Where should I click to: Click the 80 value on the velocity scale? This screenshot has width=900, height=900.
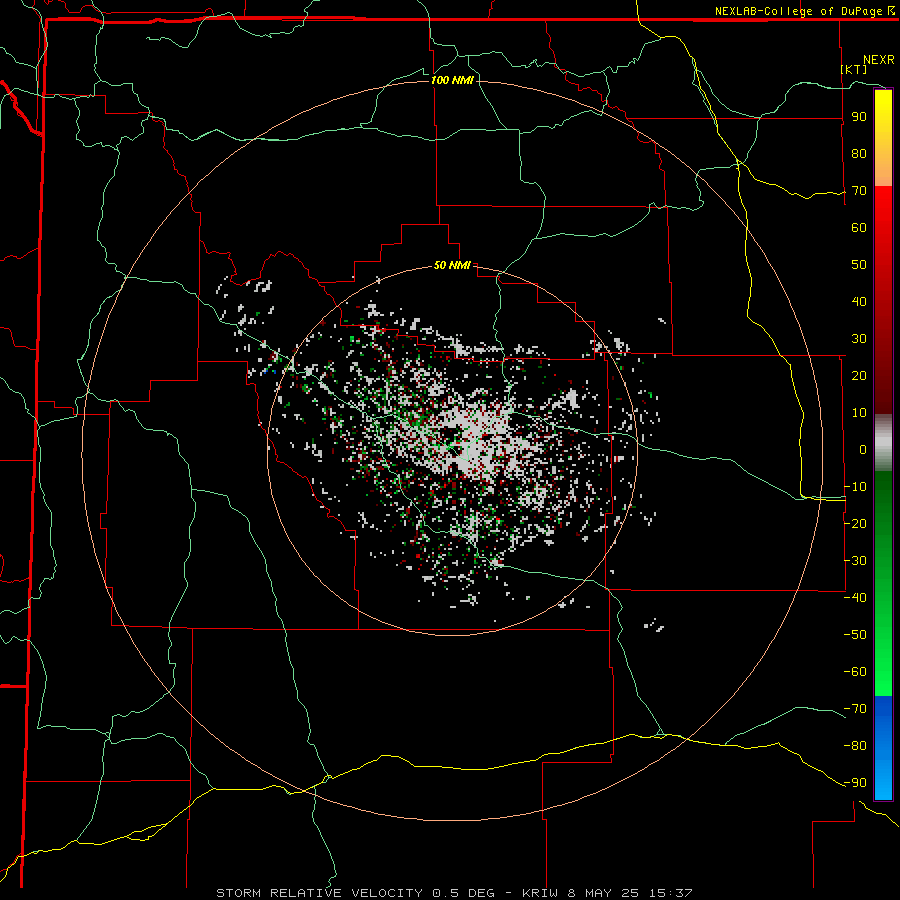859,154
